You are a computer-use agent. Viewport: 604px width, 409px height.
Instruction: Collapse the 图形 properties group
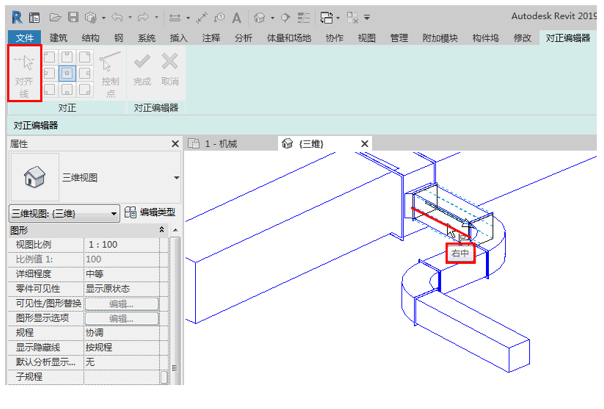pos(162,230)
